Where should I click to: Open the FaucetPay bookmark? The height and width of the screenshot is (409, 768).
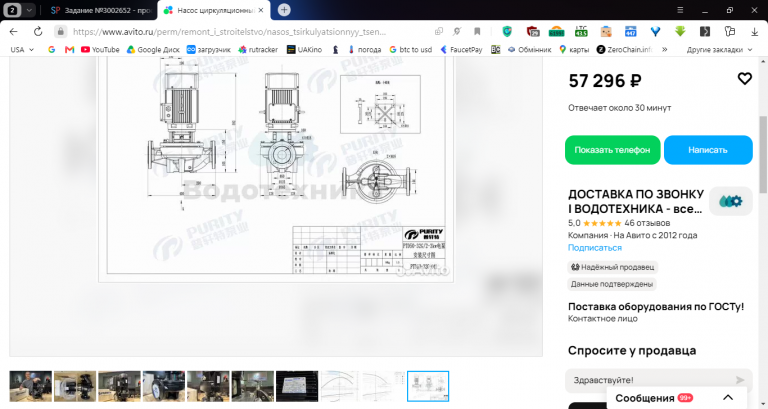pyautogui.click(x=461, y=49)
